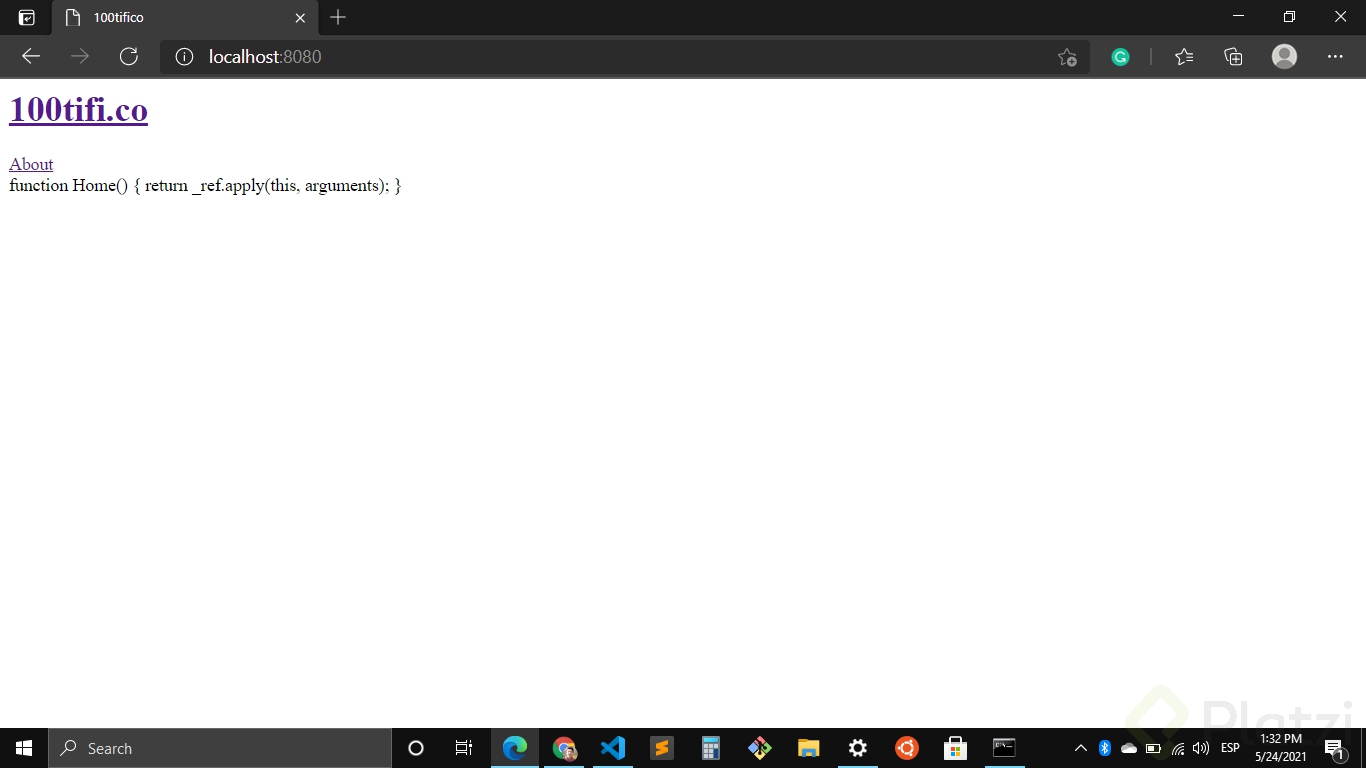Image resolution: width=1366 pixels, height=768 pixels.
Task: Click the function Home() text
Action: click(205, 185)
